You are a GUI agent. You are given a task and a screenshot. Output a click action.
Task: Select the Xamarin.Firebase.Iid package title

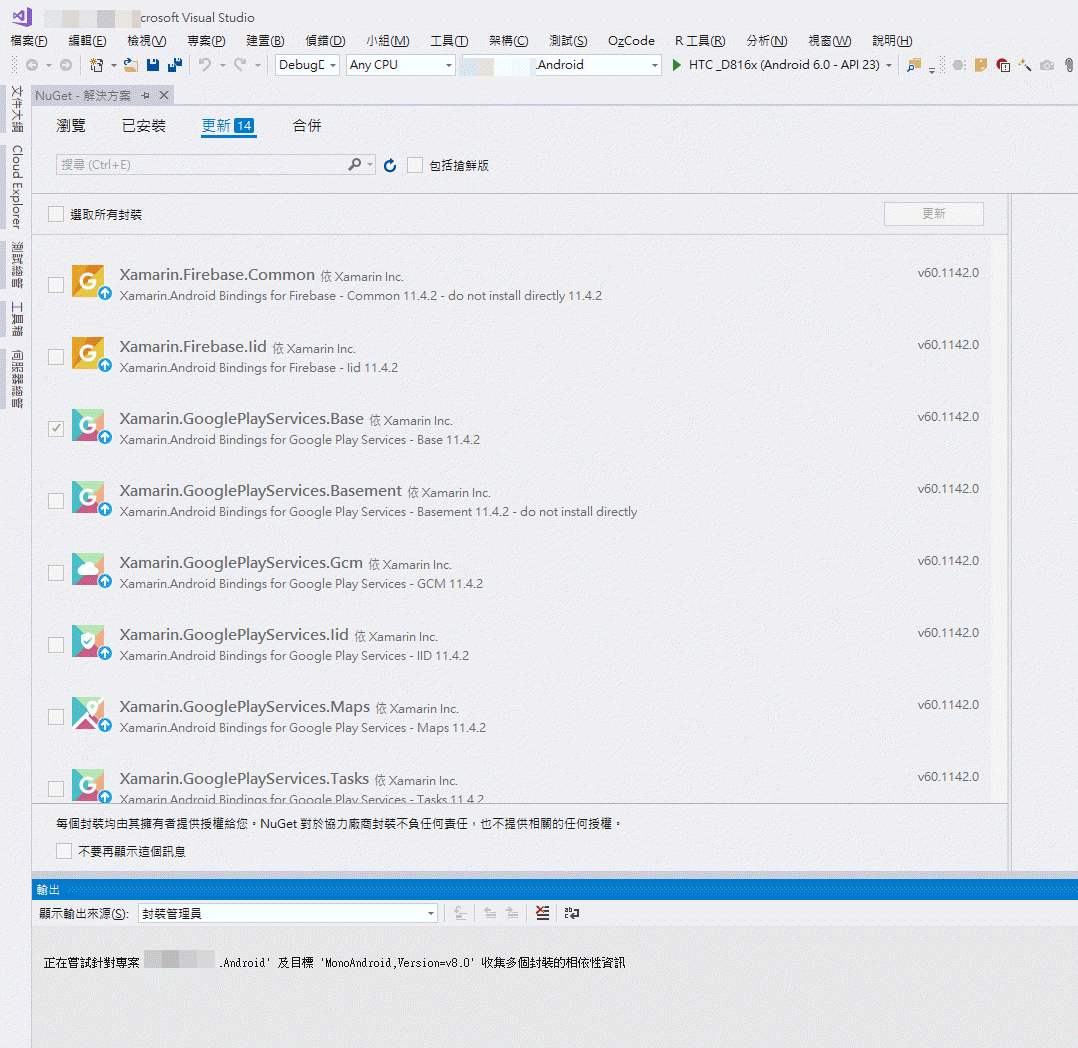tap(193, 347)
